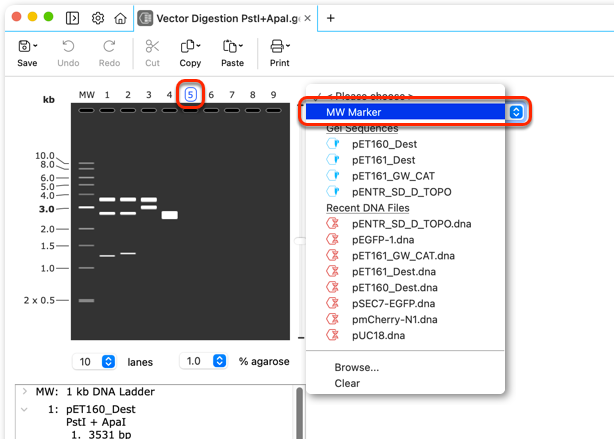This screenshot has height=439, width=614.
Task: Select lane 2 header
Action: click(128, 95)
